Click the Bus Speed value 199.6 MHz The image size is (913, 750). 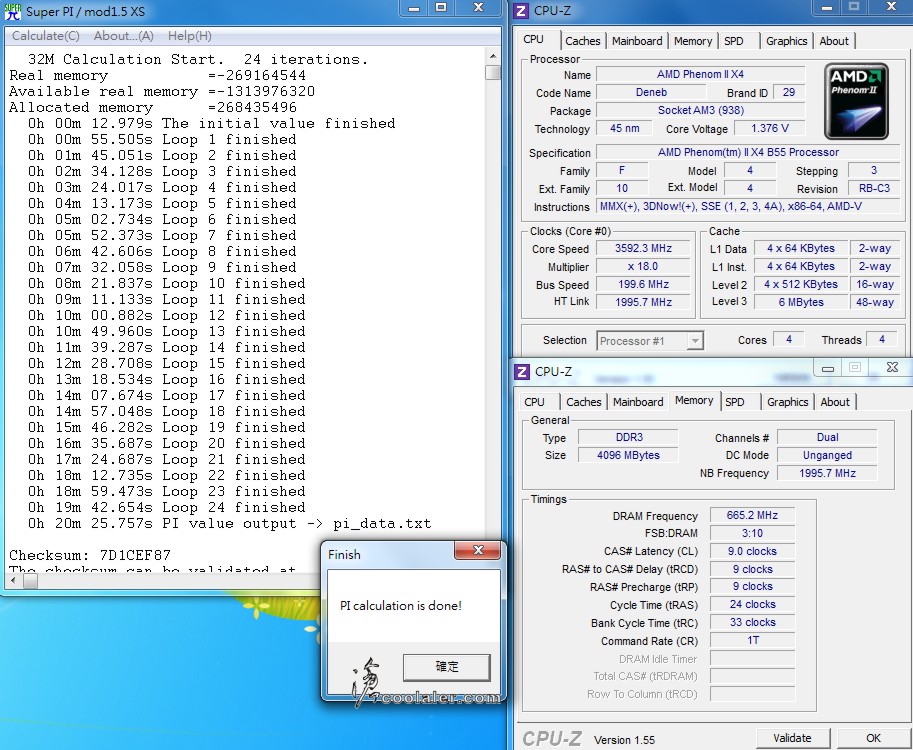click(x=643, y=284)
